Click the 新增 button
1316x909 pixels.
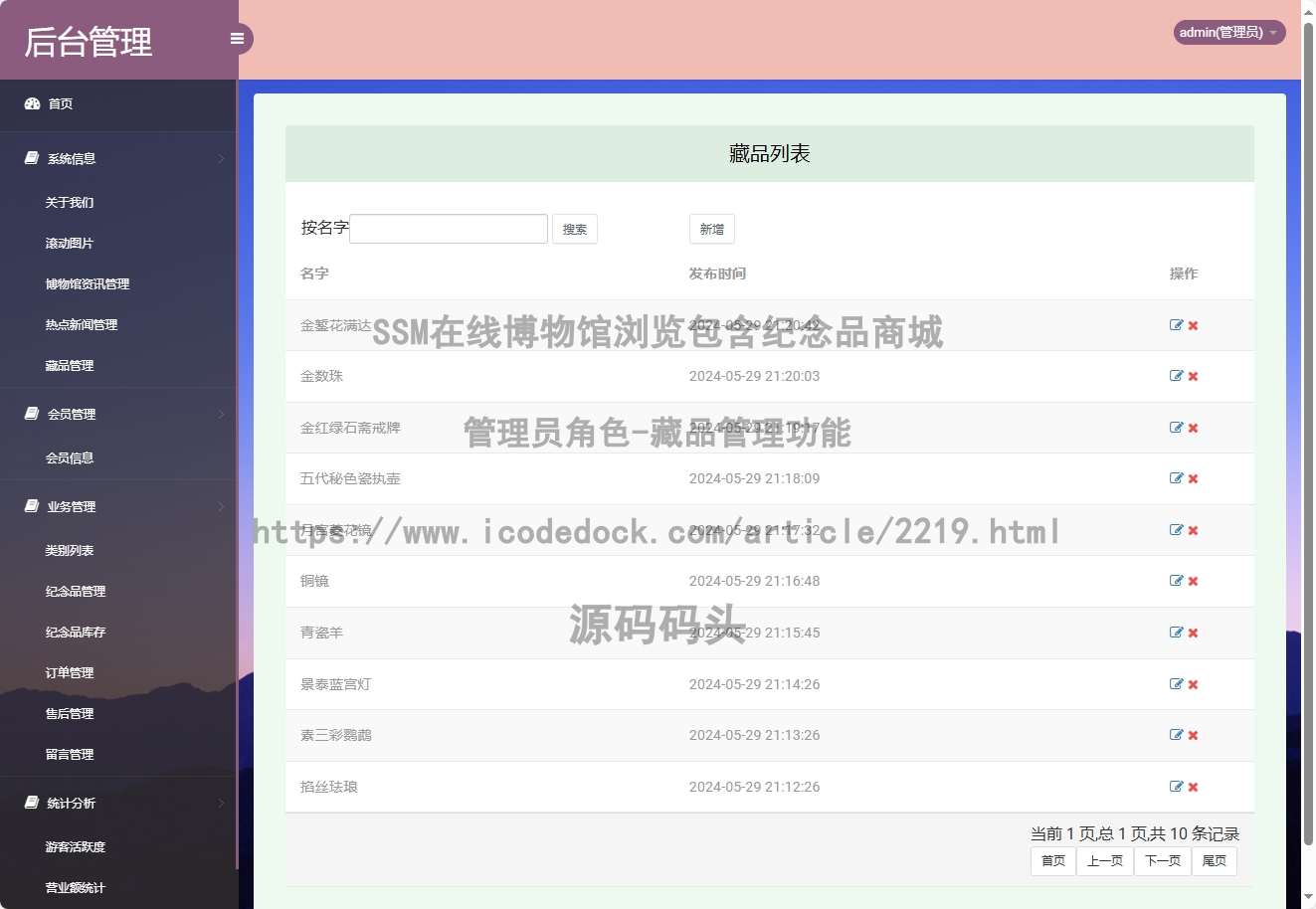click(x=712, y=229)
